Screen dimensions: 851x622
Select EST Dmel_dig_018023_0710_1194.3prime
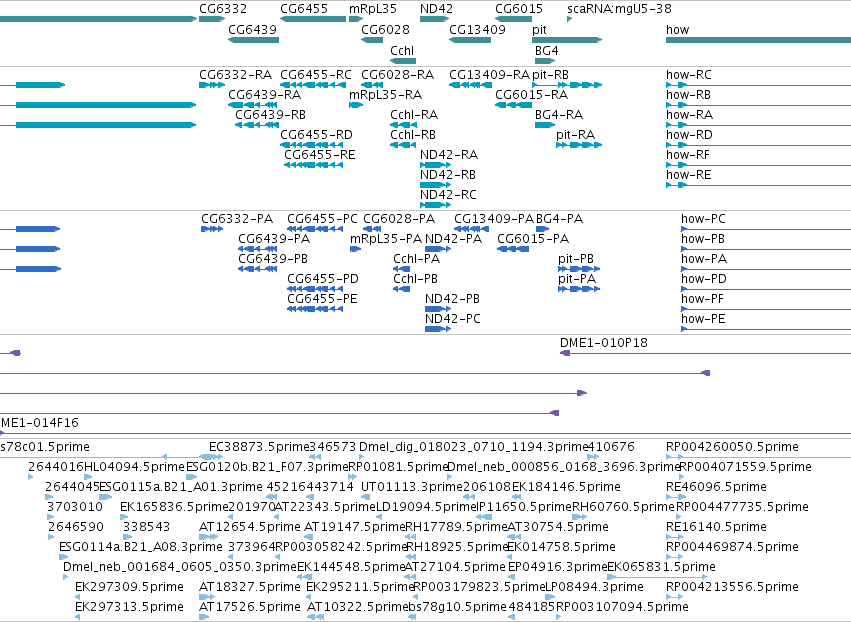click(474, 447)
